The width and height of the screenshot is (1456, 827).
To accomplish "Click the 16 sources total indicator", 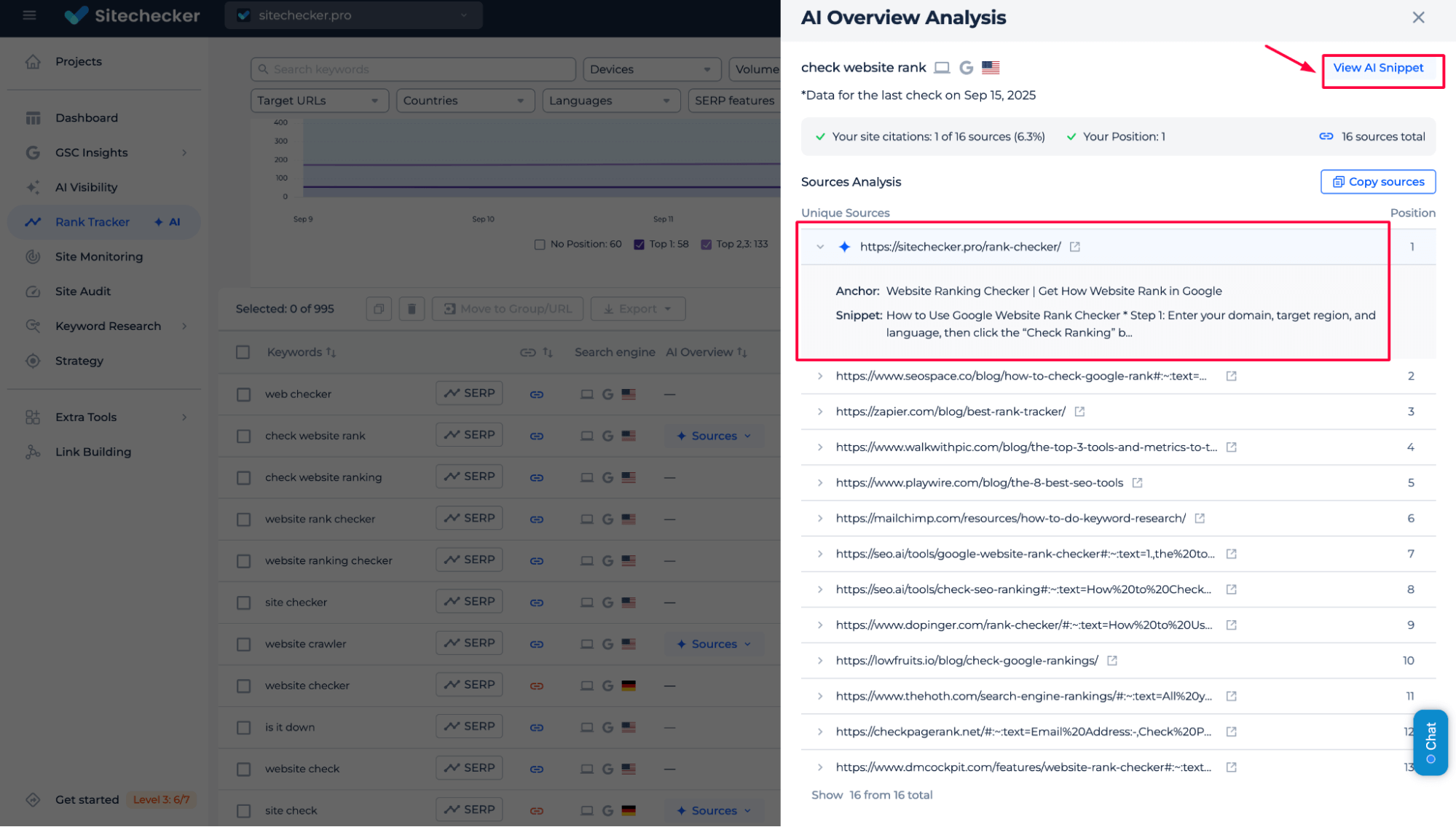I will click(1372, 137).
